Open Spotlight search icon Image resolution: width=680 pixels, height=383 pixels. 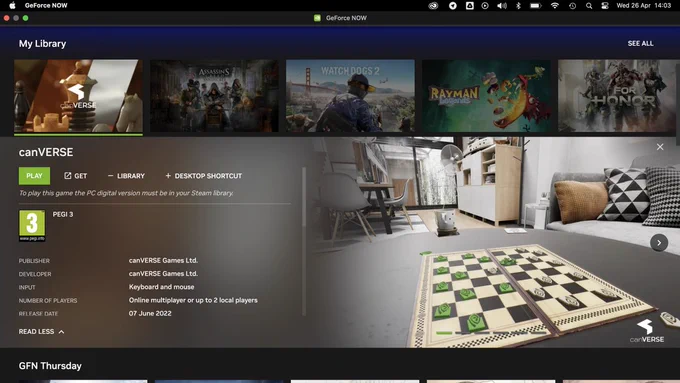tap(589, 6)
